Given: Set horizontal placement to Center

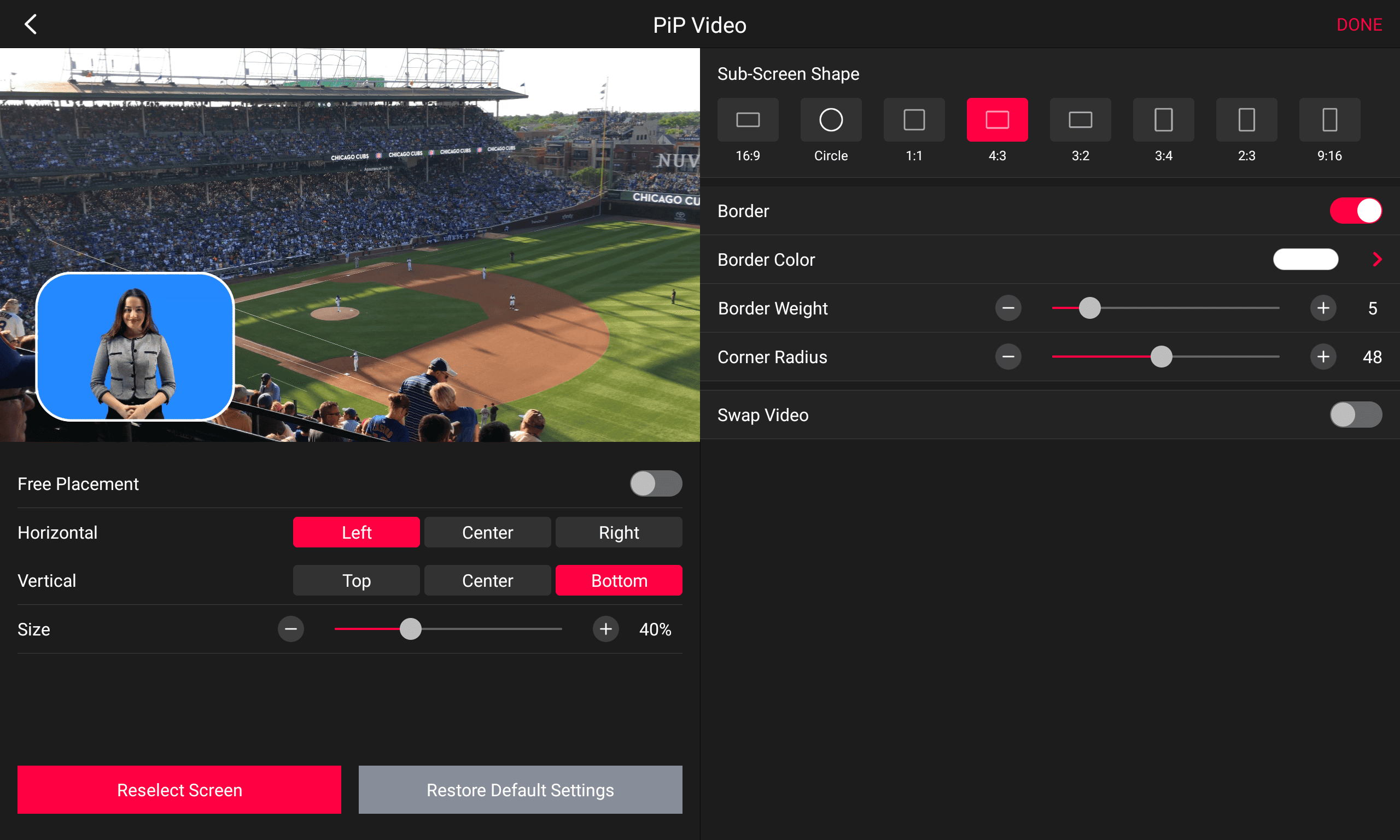Looking at the screenshot, I should click(x=487, y=532).
